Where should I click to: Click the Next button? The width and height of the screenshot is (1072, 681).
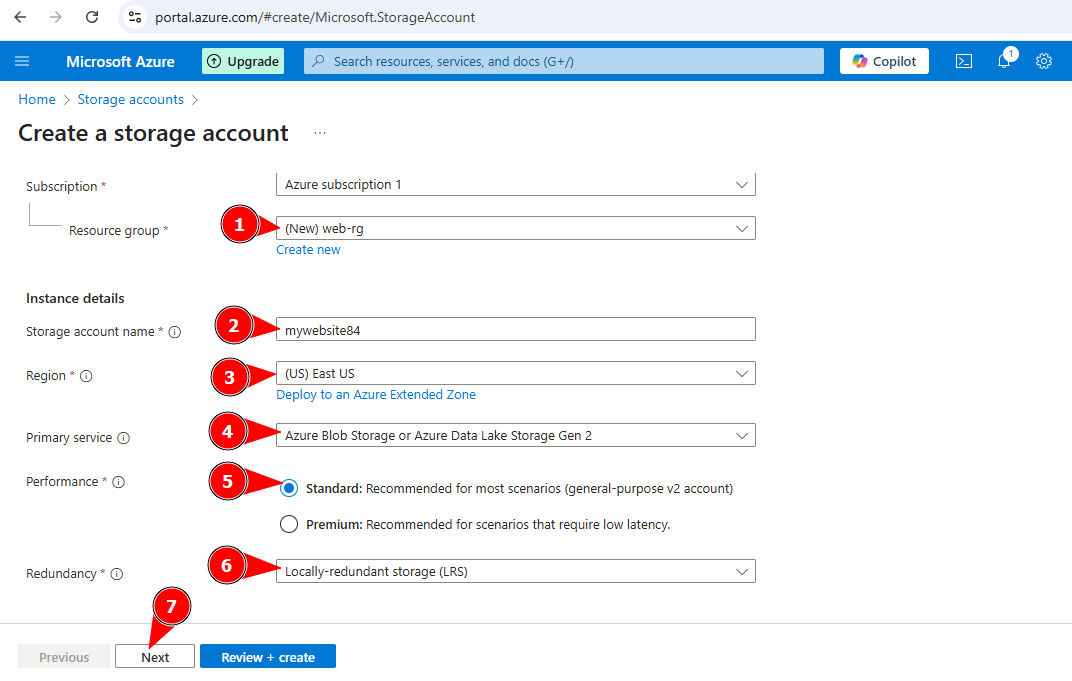click(155, 657)
